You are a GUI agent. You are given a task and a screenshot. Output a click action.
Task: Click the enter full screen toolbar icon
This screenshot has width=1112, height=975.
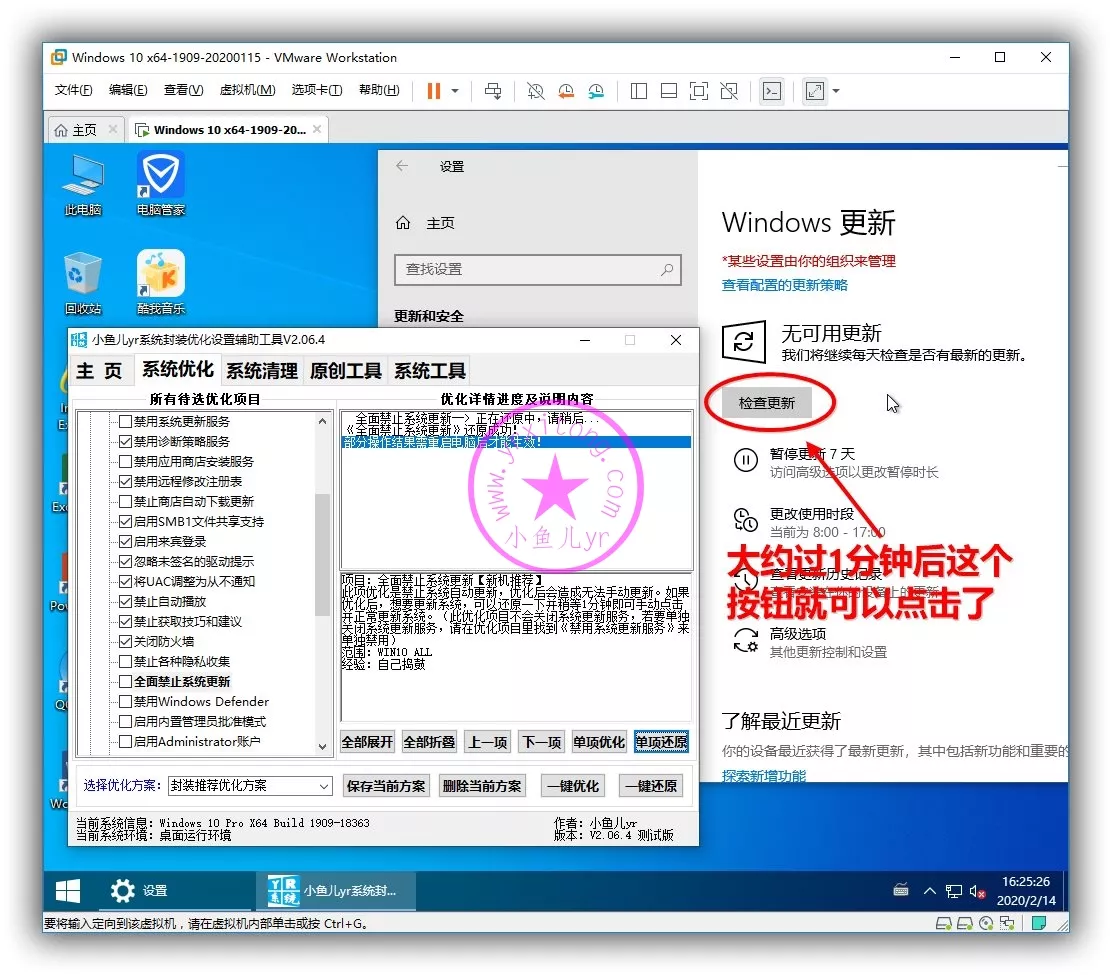tap(815, 91)
